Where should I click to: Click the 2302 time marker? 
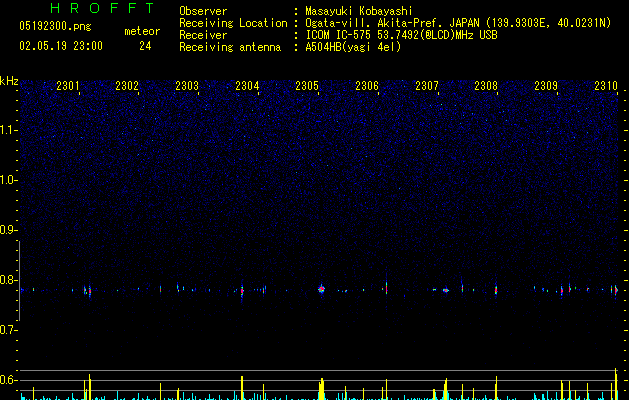pyautogui.click(x=127, y=86)
